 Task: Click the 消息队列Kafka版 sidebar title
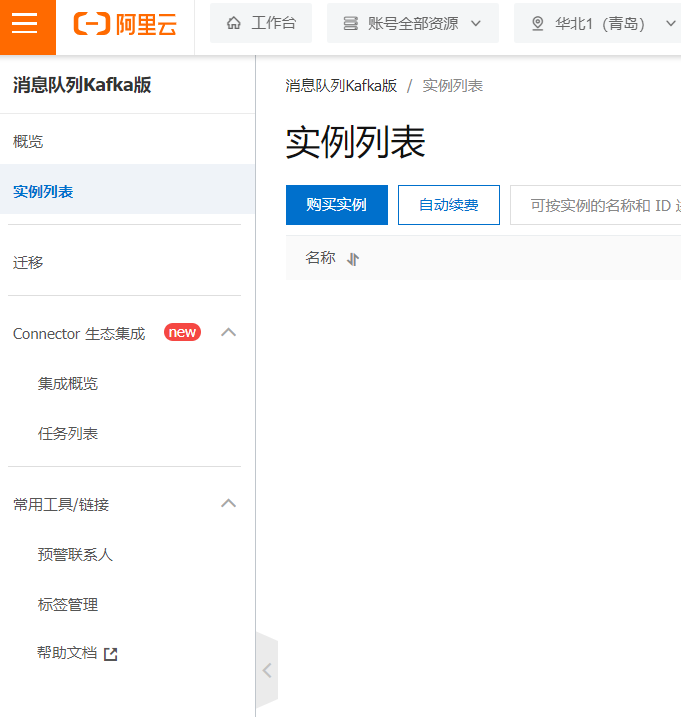(x=82, y=85)
